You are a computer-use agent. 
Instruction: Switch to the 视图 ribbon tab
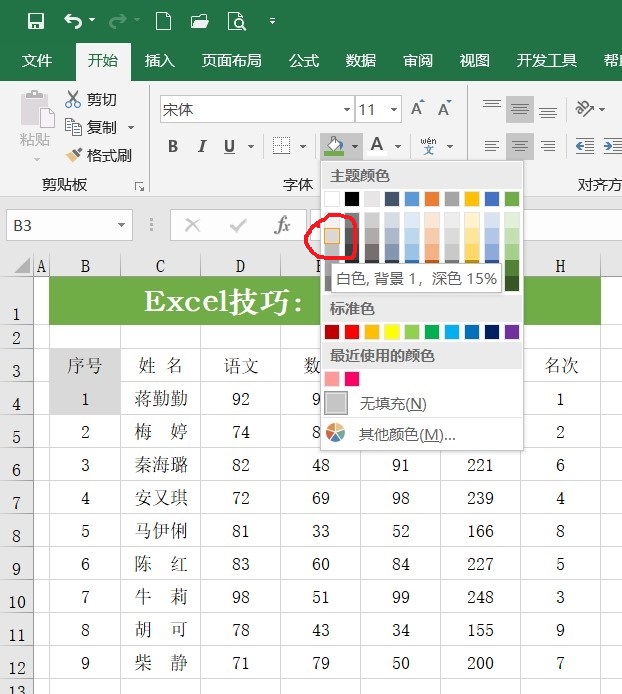tap(475, 61)
